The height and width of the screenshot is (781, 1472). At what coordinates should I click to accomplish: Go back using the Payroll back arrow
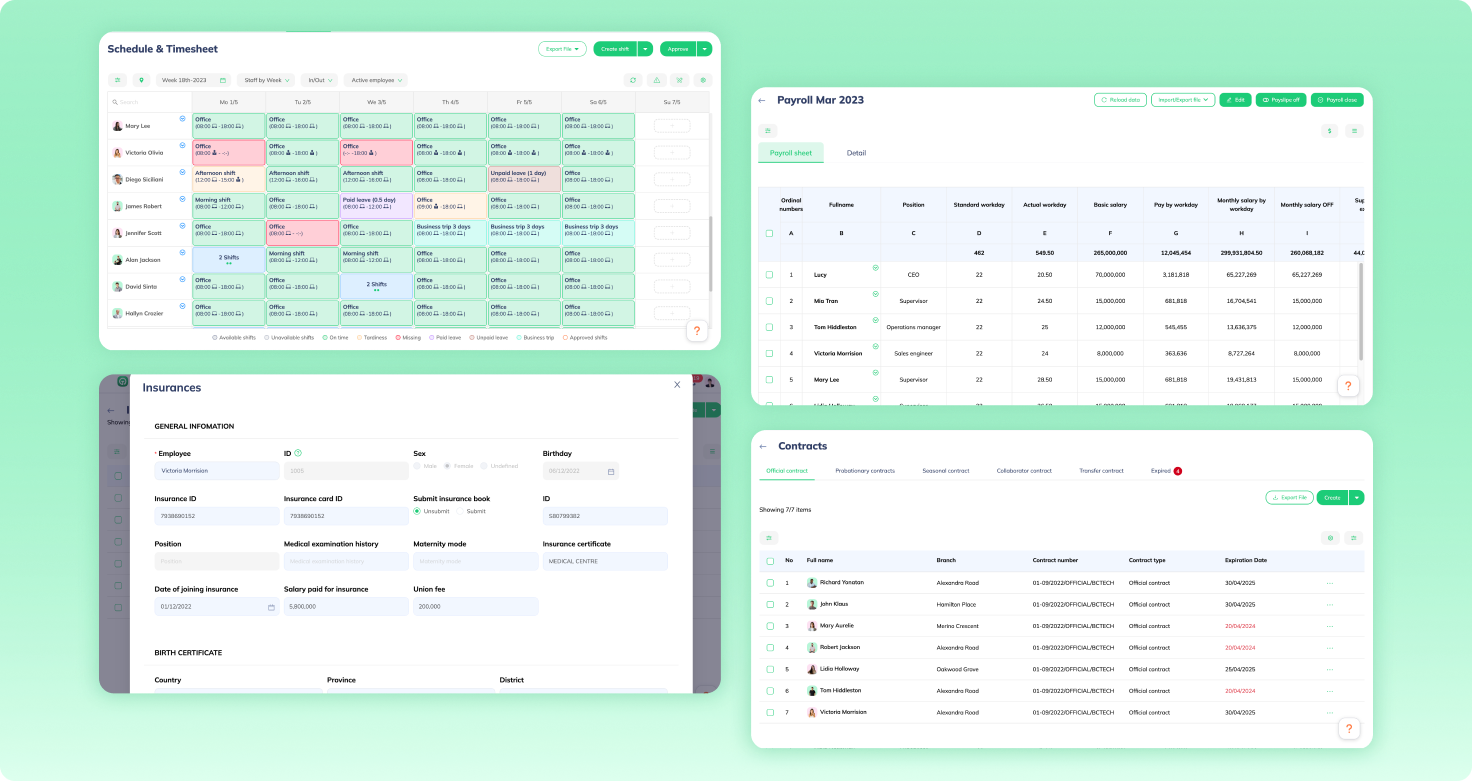[x=762, y=100]
